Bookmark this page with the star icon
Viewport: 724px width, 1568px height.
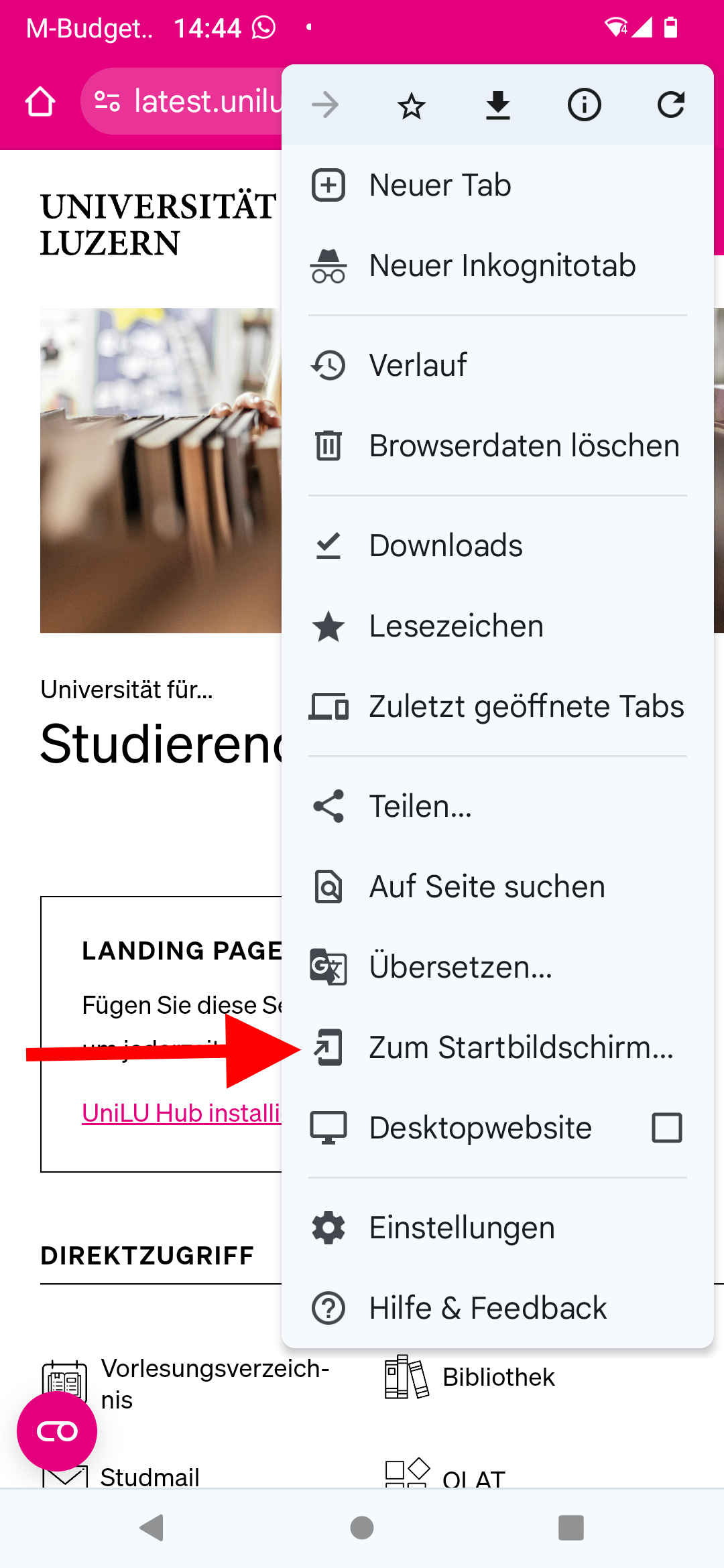point(412,105)
